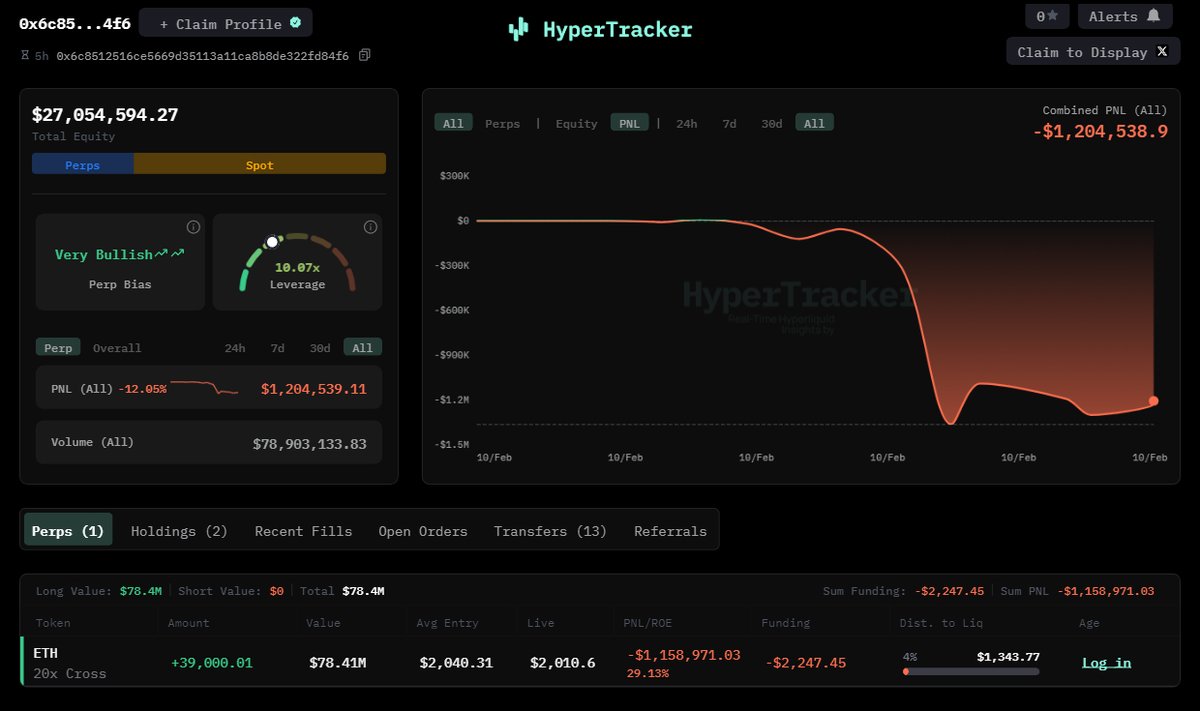
Task: Switch chart to Equity mode
Action: coord(576,123)
